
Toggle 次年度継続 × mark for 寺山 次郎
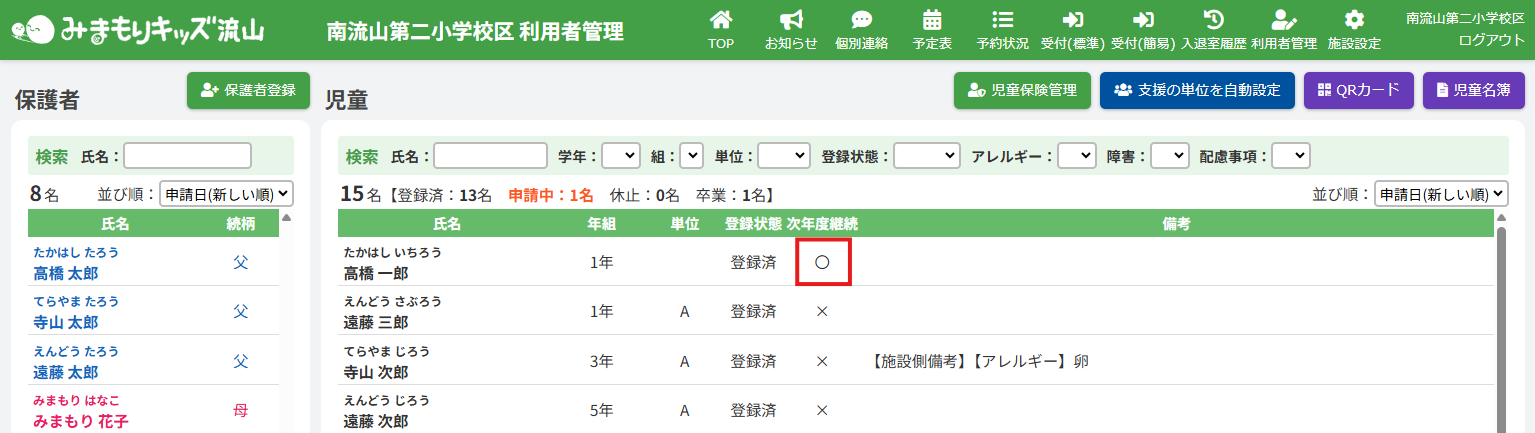(x=822, y=361)
